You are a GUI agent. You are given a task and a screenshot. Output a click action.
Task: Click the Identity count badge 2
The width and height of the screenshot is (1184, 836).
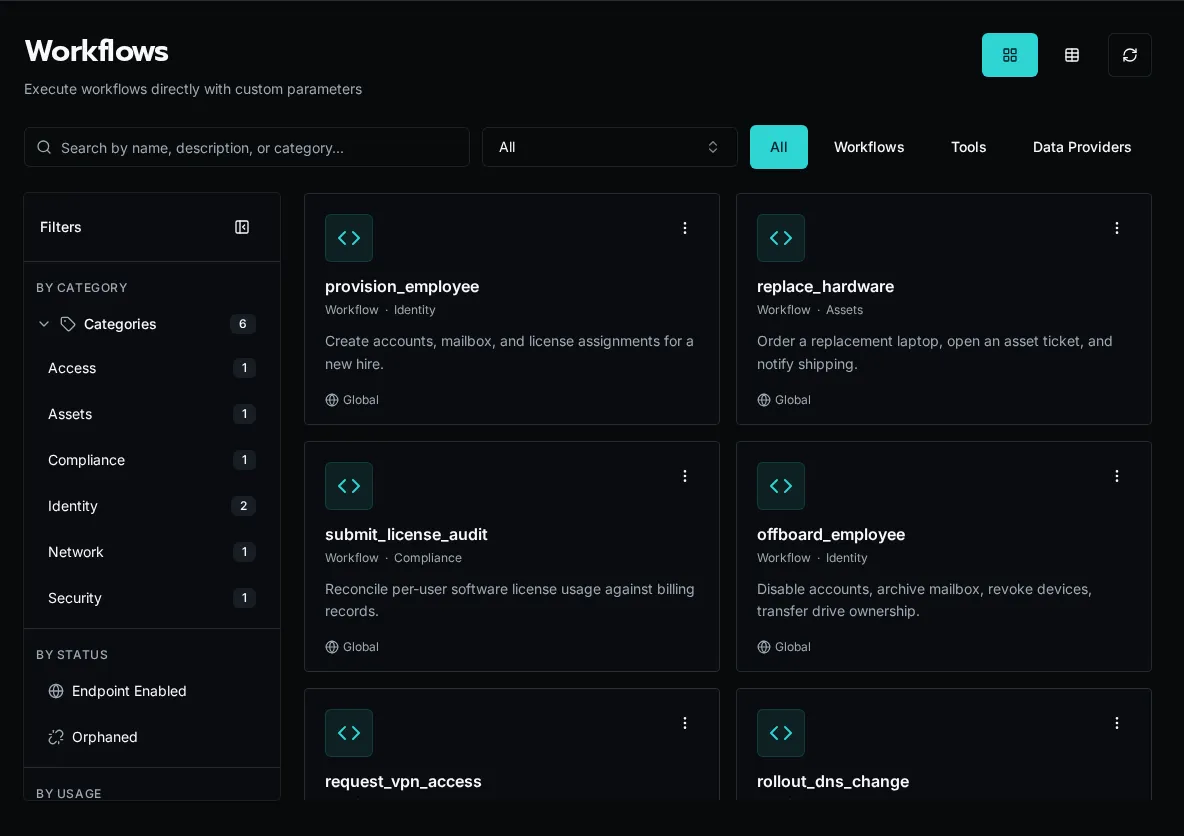tap(243, 506)
